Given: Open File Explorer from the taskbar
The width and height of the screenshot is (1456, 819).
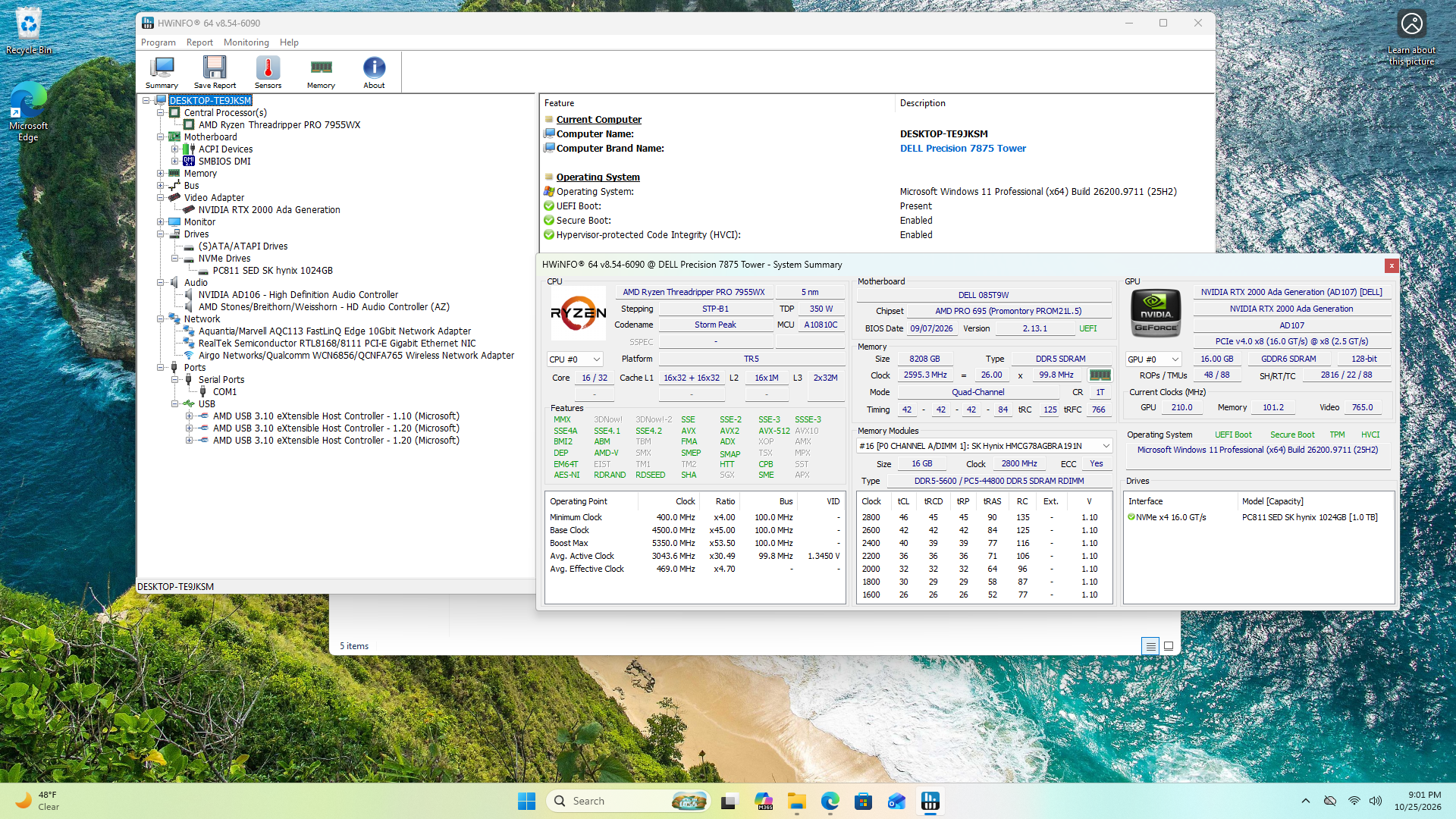Looking at the screenshot, I should pos(796,801).
